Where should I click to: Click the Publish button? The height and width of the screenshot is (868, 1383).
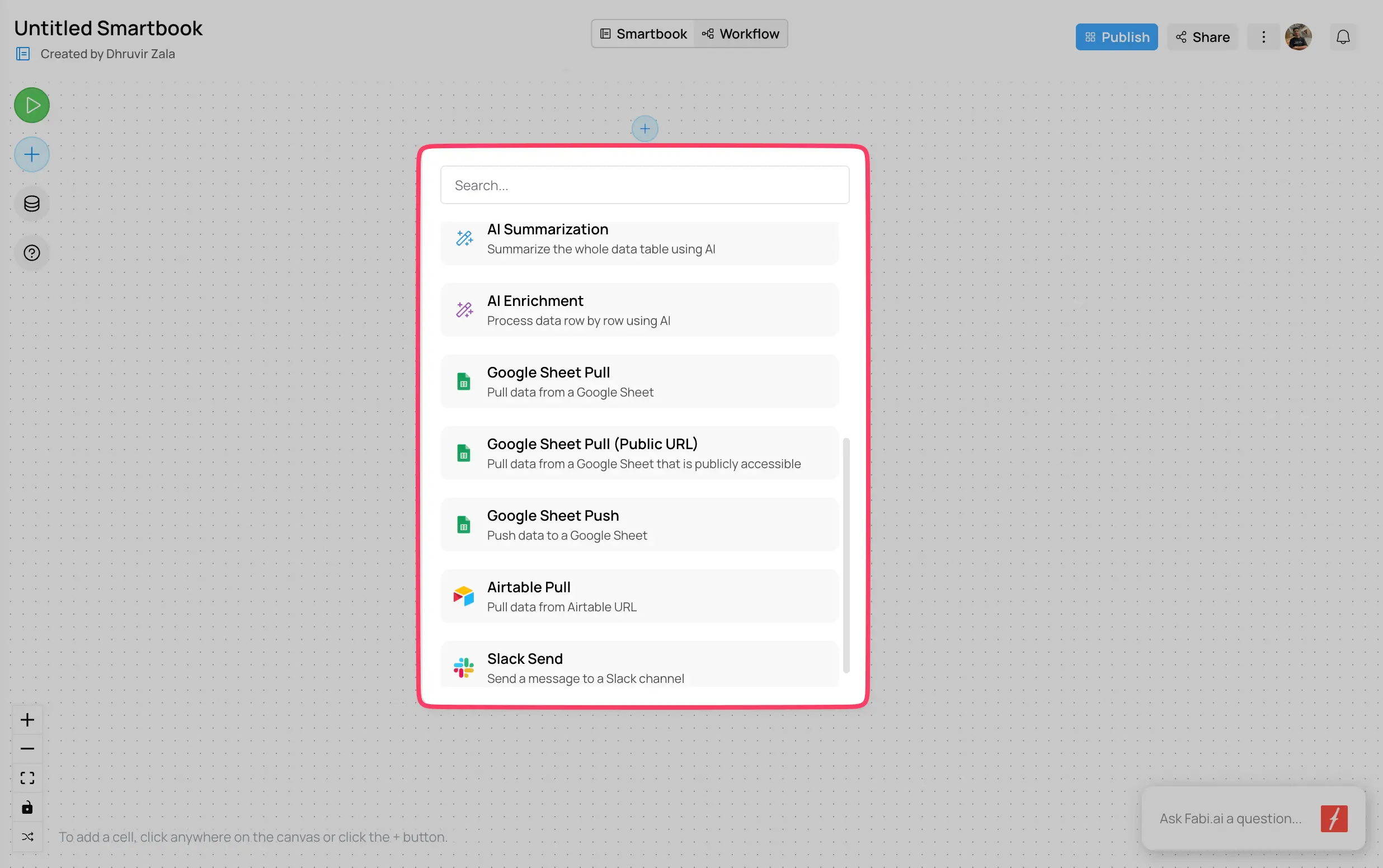pos(1116,37)
